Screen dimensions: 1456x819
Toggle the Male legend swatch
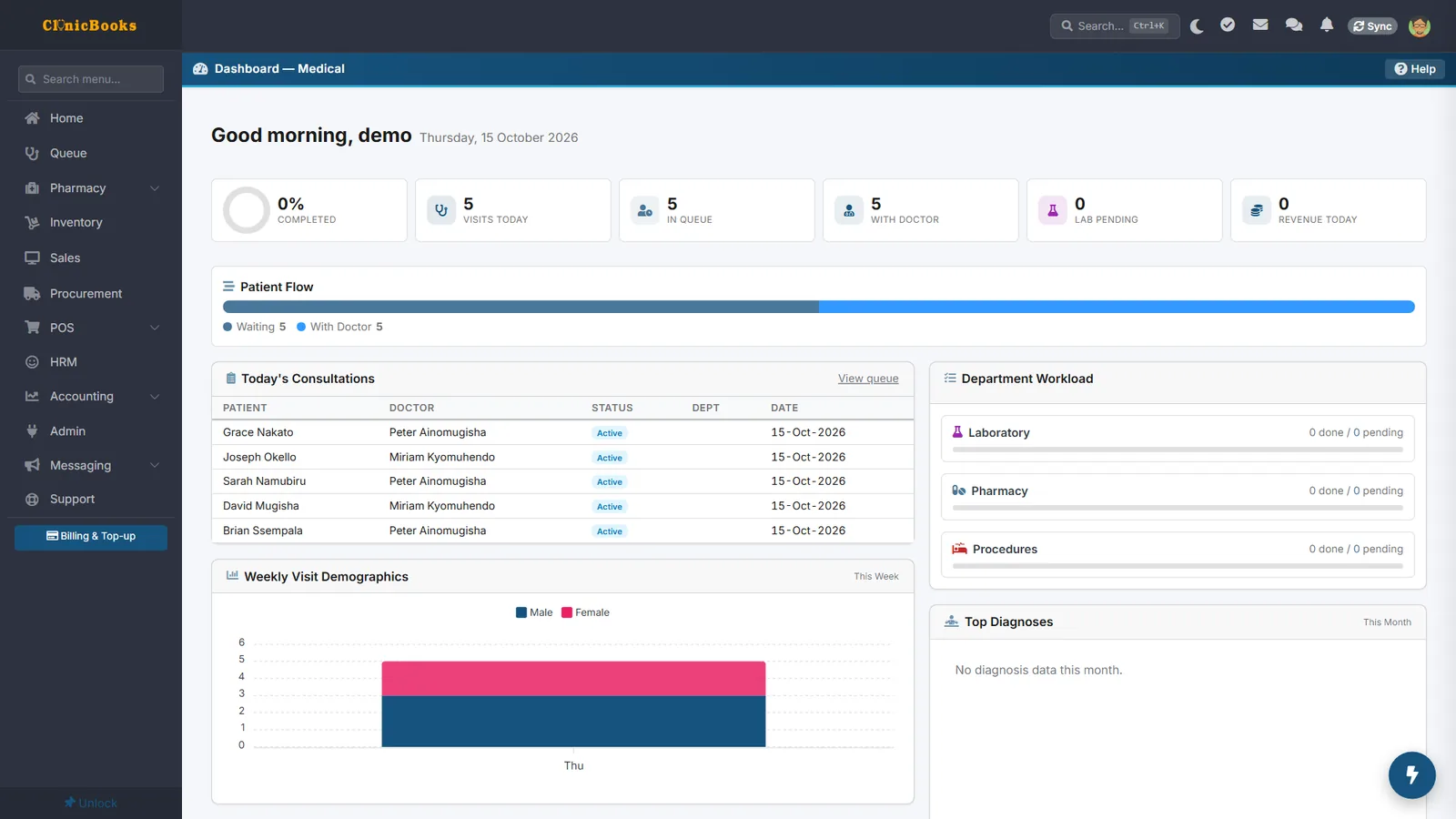pyautogui.click(x=521, y=612)
